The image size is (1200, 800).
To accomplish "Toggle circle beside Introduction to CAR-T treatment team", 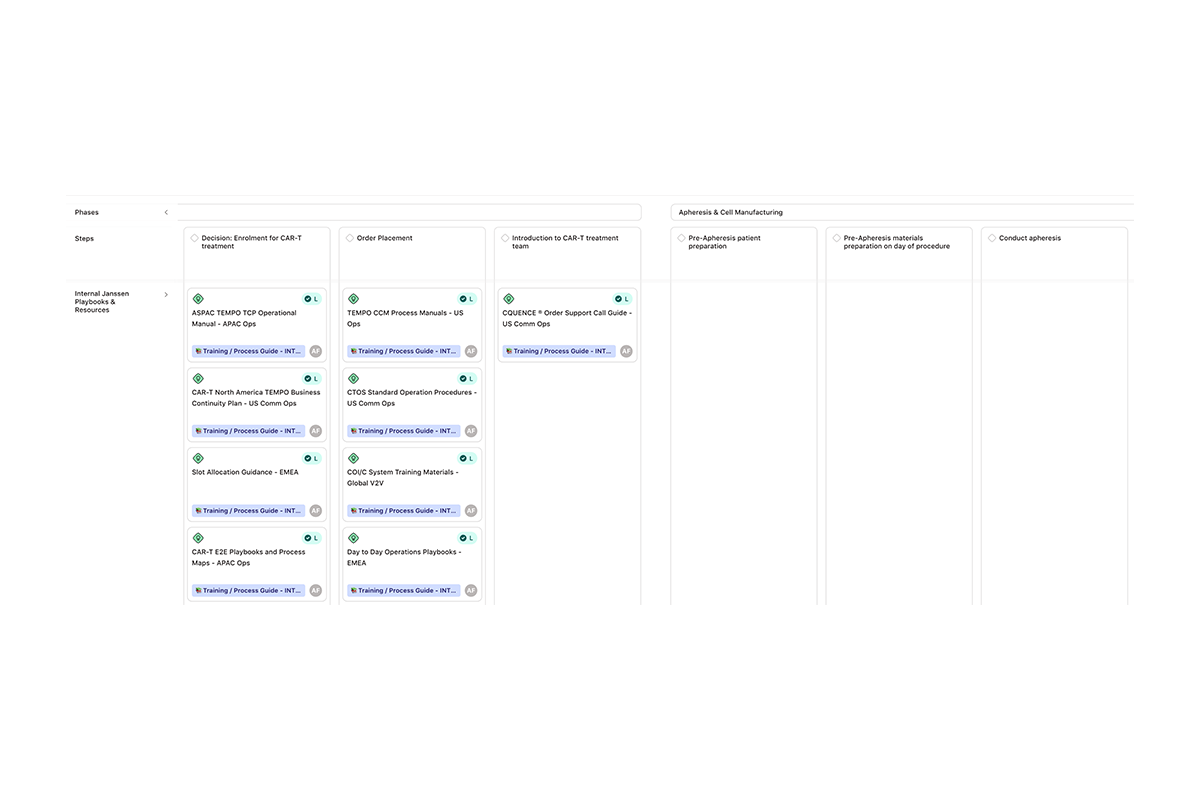I will [x=505, y=239].
